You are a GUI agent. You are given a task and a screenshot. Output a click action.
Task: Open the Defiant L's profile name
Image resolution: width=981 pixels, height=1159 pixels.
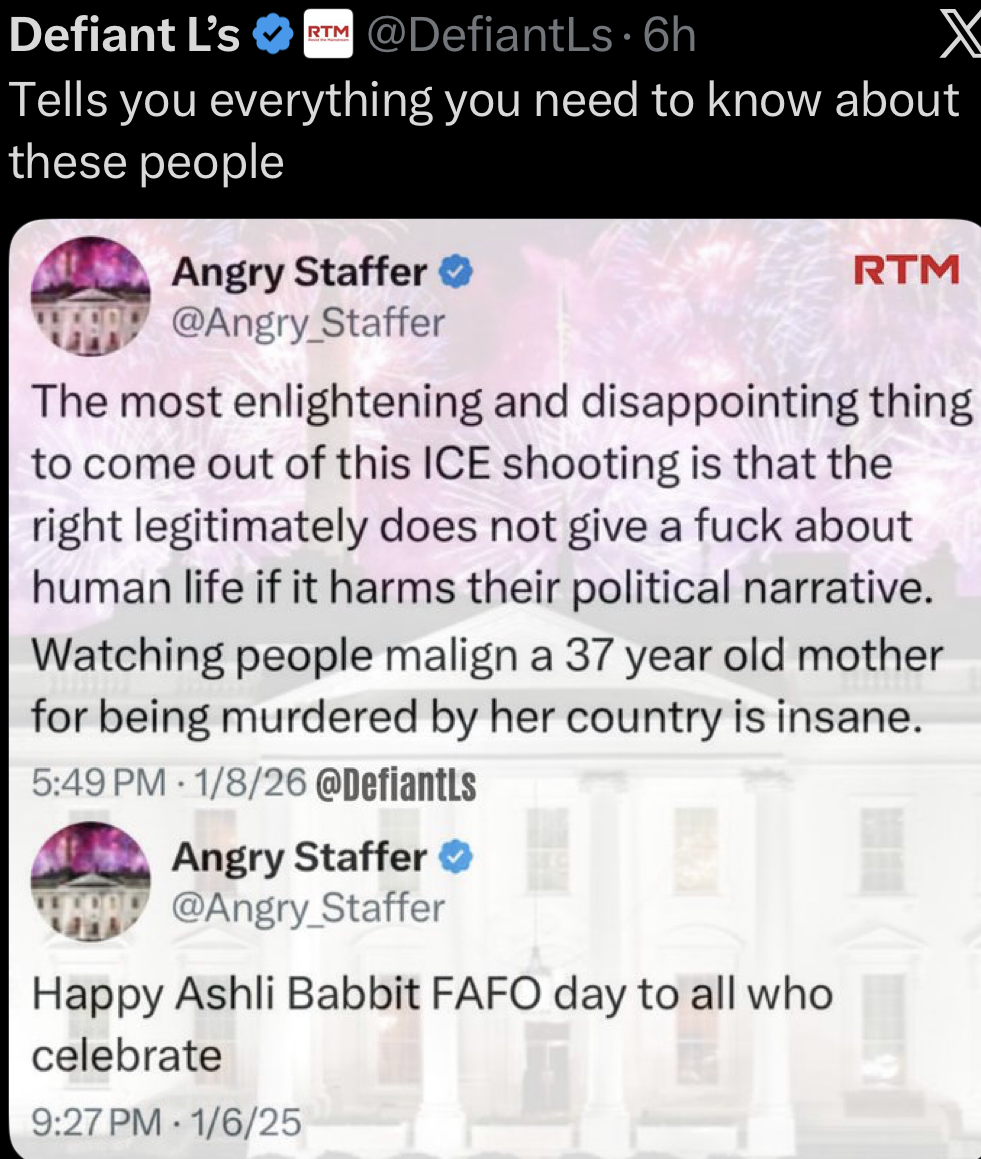pyautogui.click(x=124, y=35)
